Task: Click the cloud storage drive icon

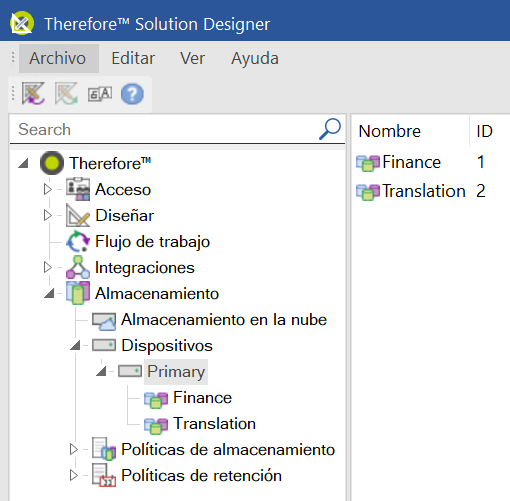Action: (104, 321)
